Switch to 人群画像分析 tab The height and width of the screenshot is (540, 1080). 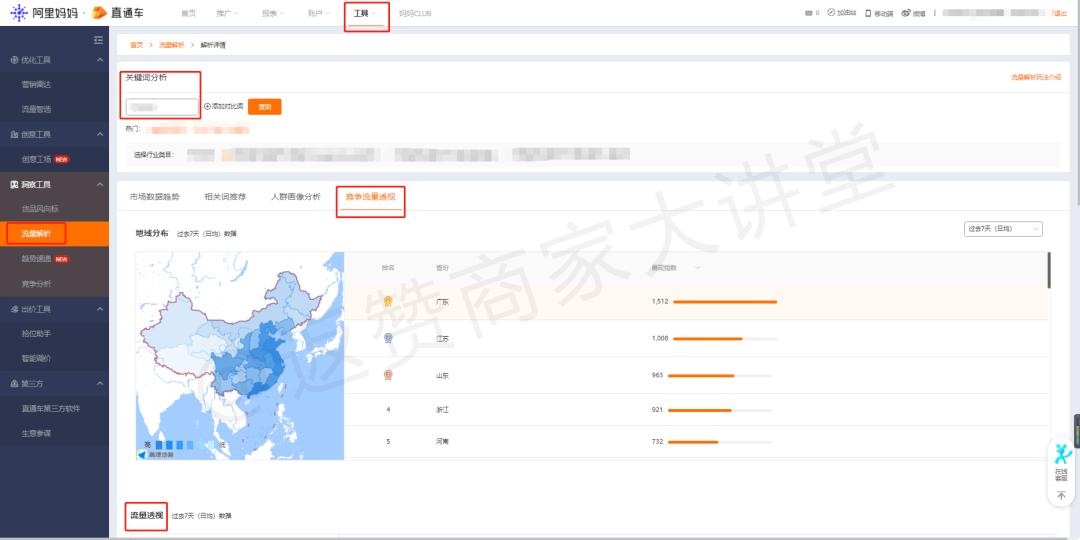296,197
